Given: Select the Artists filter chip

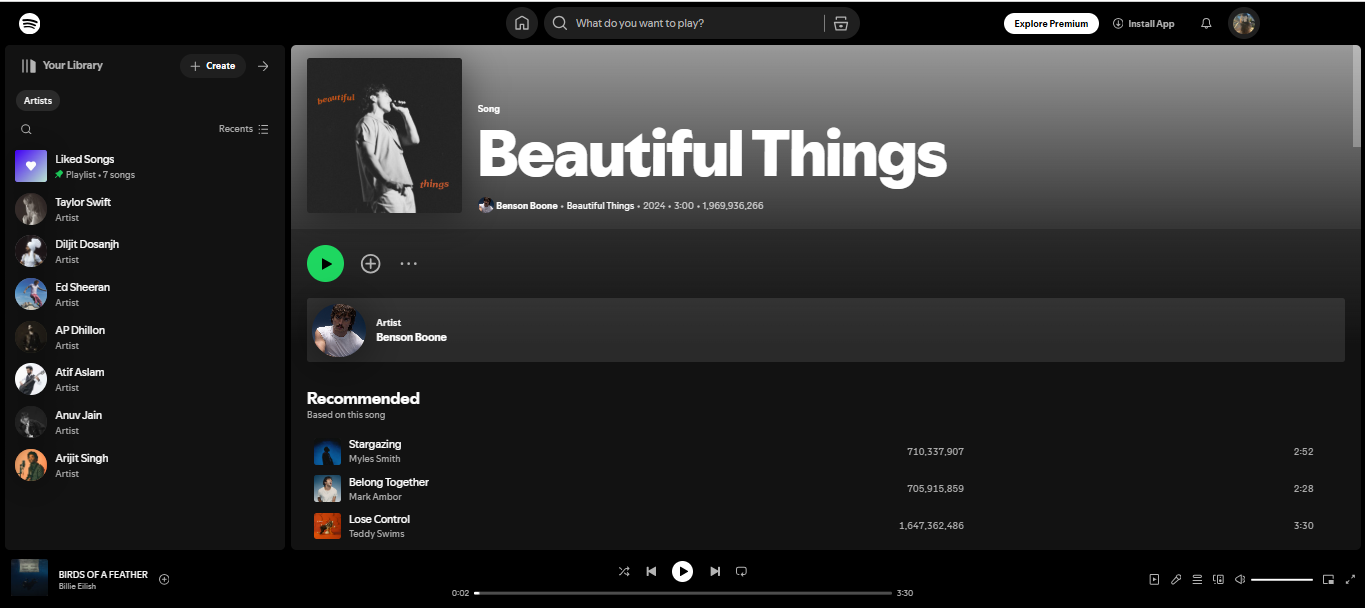Looking at the screenshot, I should pos(38,101).
